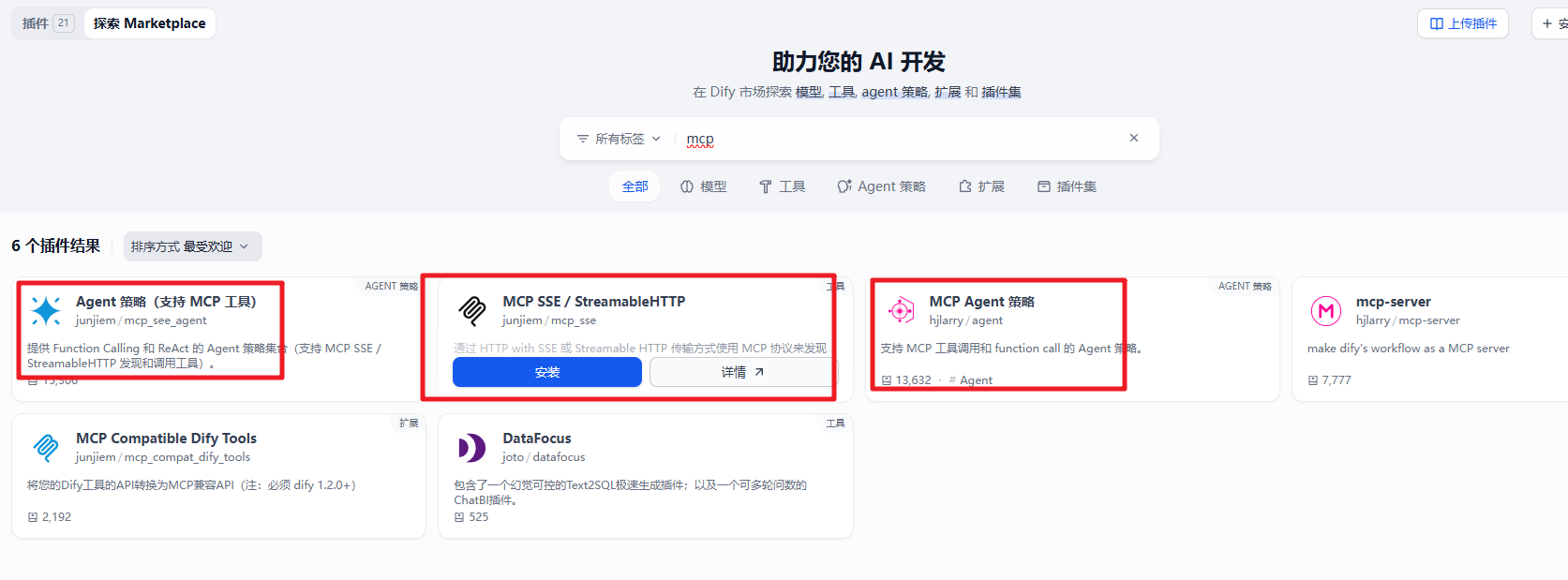Click the mcp search input field
1568x580 pixels.
point(900,139)
